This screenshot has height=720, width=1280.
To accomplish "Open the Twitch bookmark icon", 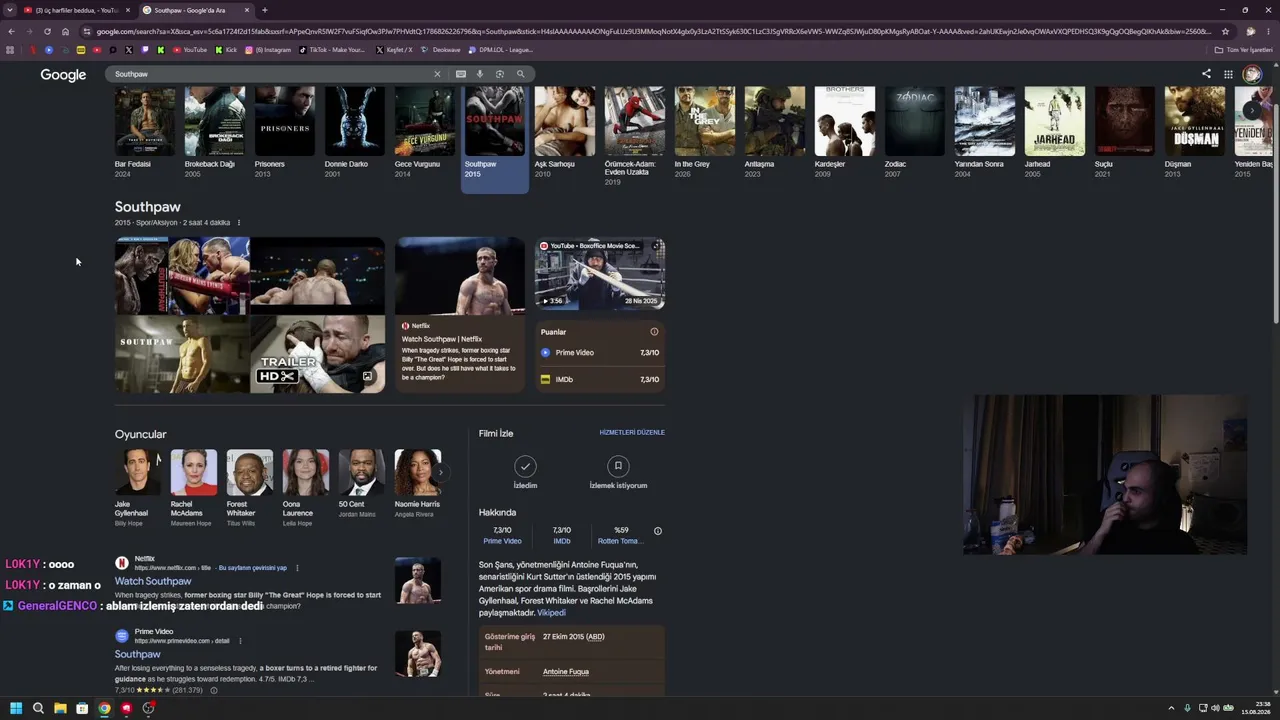I will pyautogui.click(x=145, y=50).
